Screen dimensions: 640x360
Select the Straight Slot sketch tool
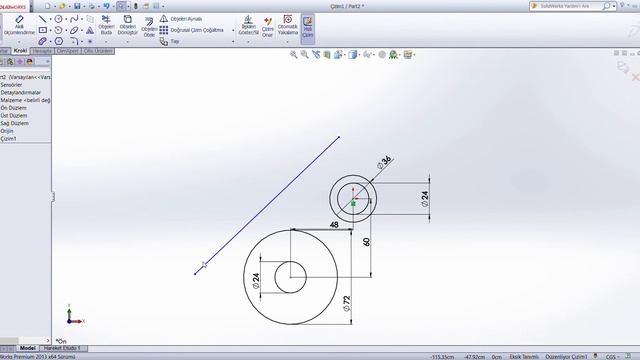[x=42, y=41]
